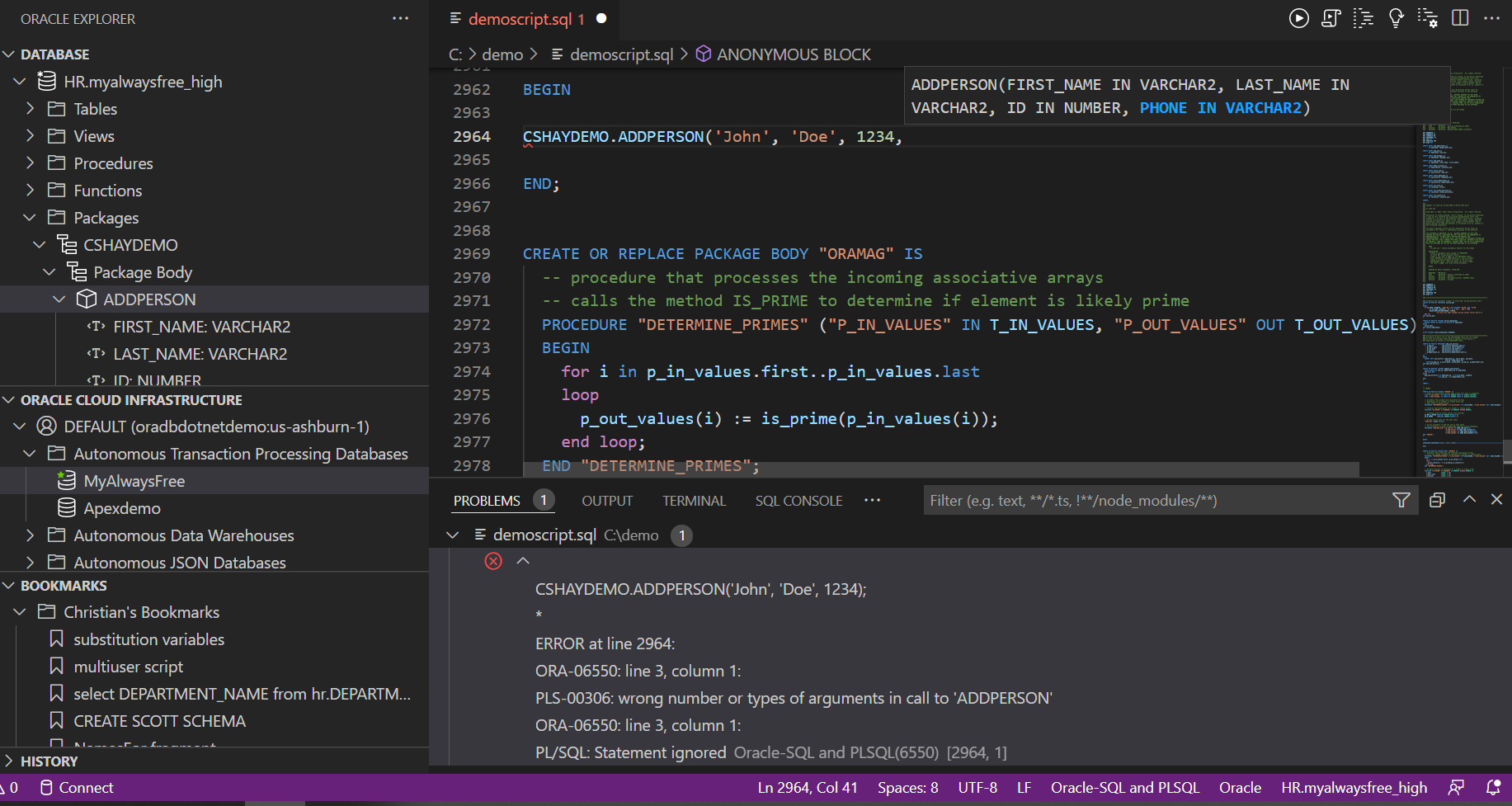Click the SQL statement settings toolbar icon
The width and height of the screenshot is (1512, 806).
coord(1427,17)
